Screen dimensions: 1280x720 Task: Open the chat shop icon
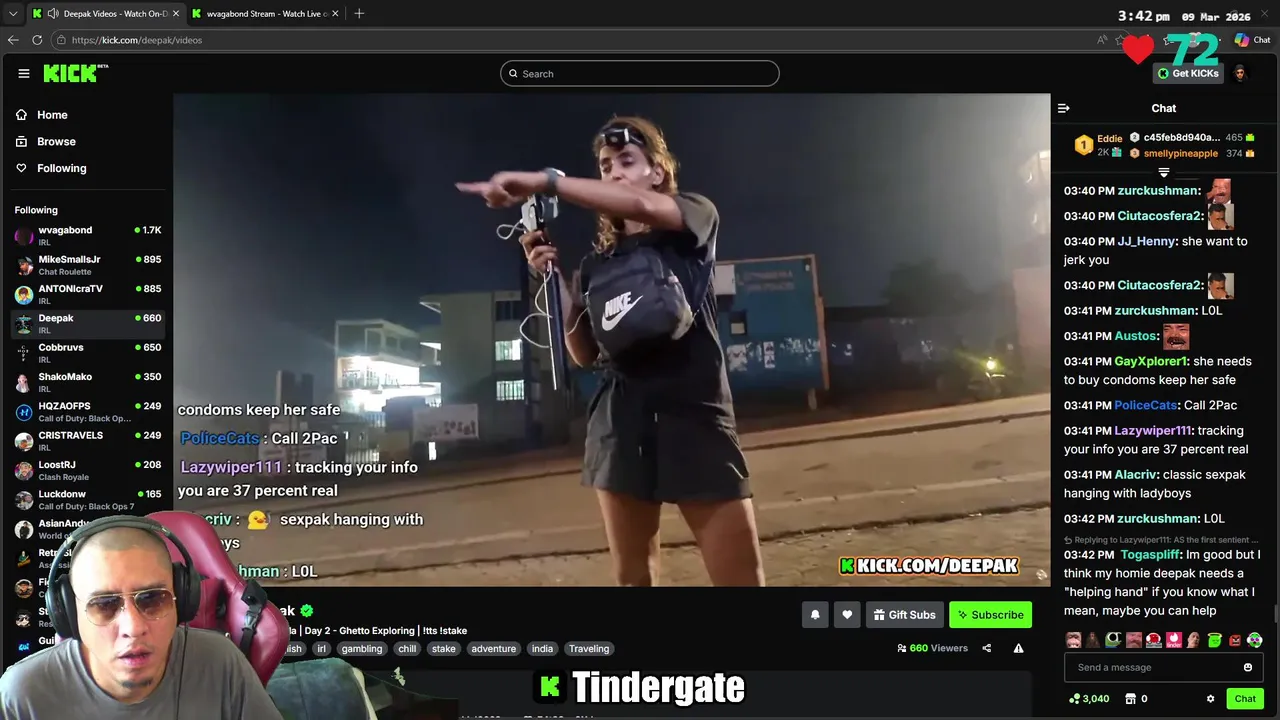(x=1131, y=699)
